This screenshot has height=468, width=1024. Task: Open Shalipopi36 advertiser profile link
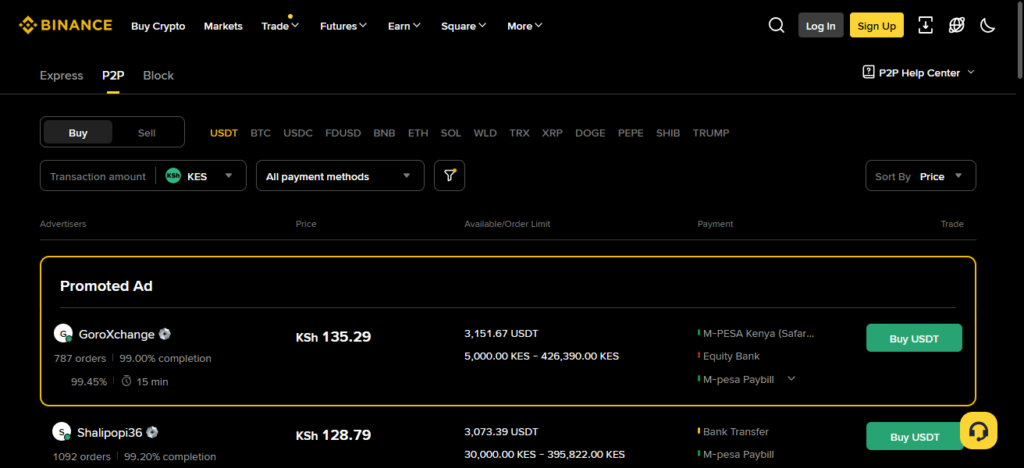coord(110,432)
